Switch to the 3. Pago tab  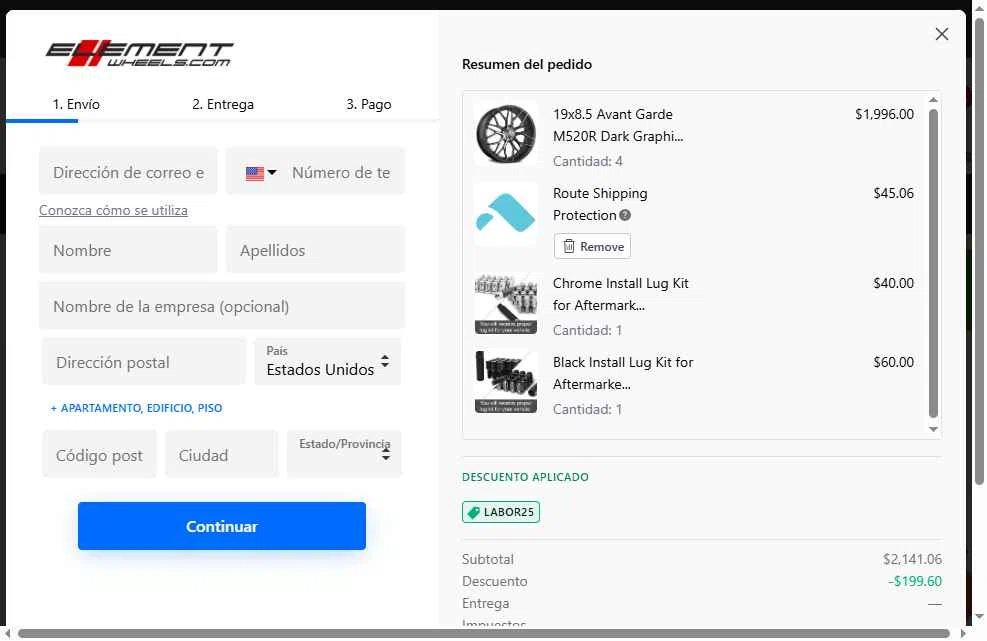coord(369,105)
